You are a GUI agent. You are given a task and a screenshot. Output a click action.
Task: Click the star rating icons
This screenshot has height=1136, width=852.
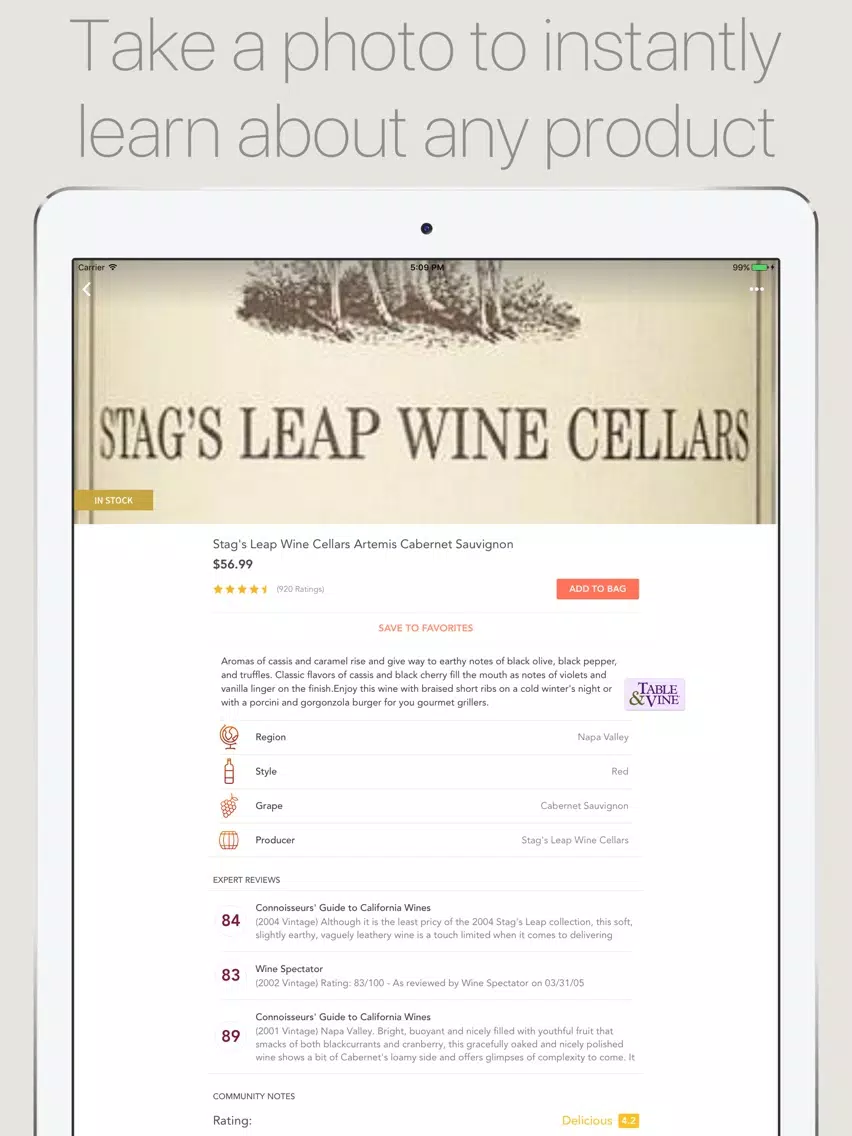[241, 589]
